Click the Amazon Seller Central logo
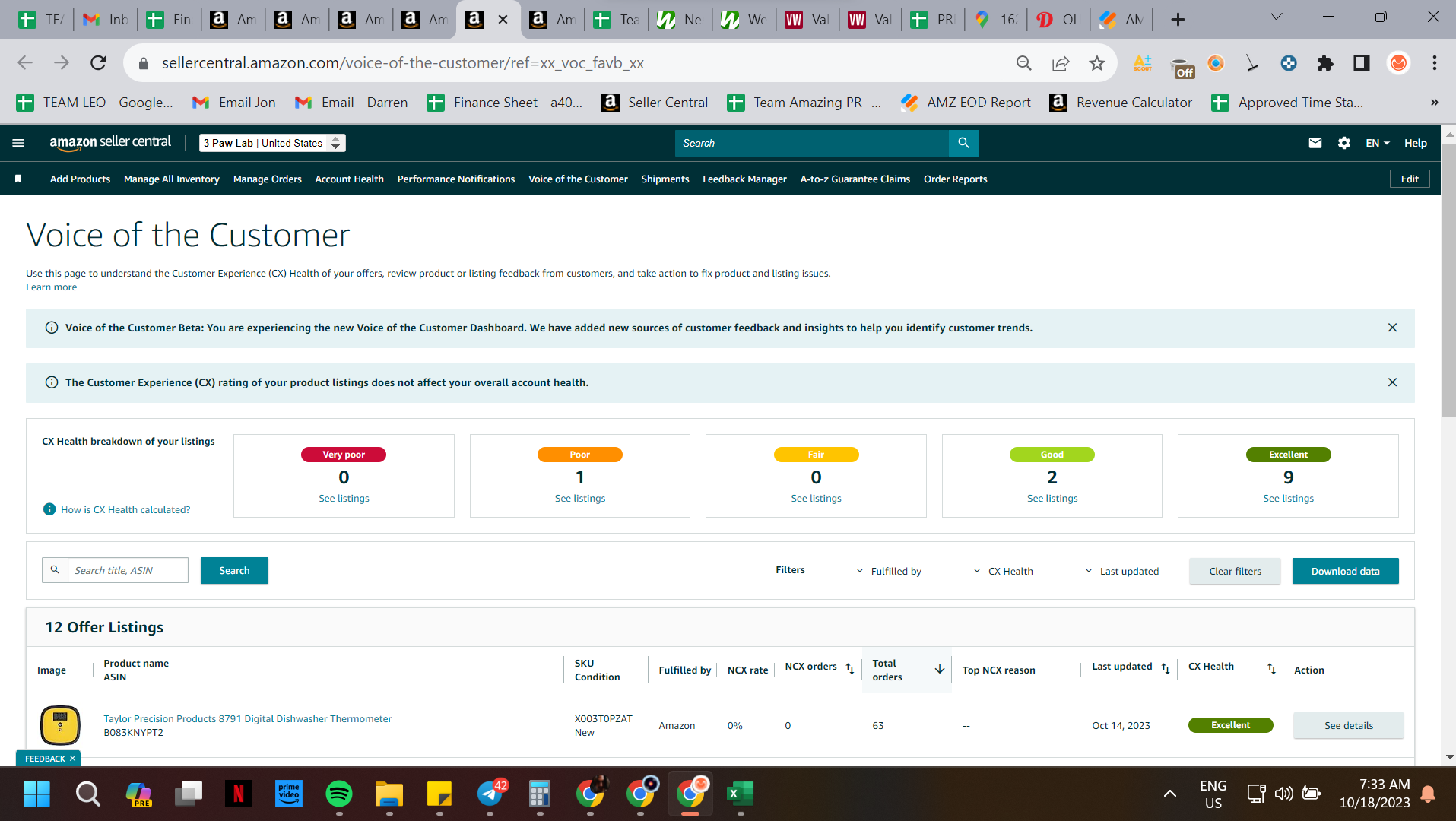The height and width of the screenshot is (821, 1456). point(110,143)
